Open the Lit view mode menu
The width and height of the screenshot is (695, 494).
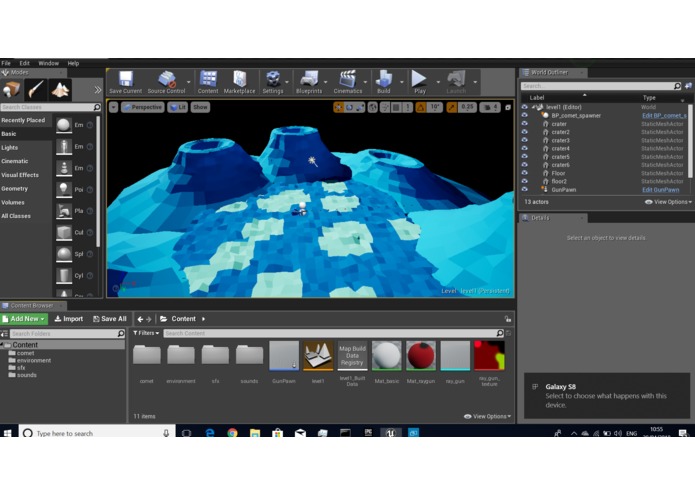point(177,107)
